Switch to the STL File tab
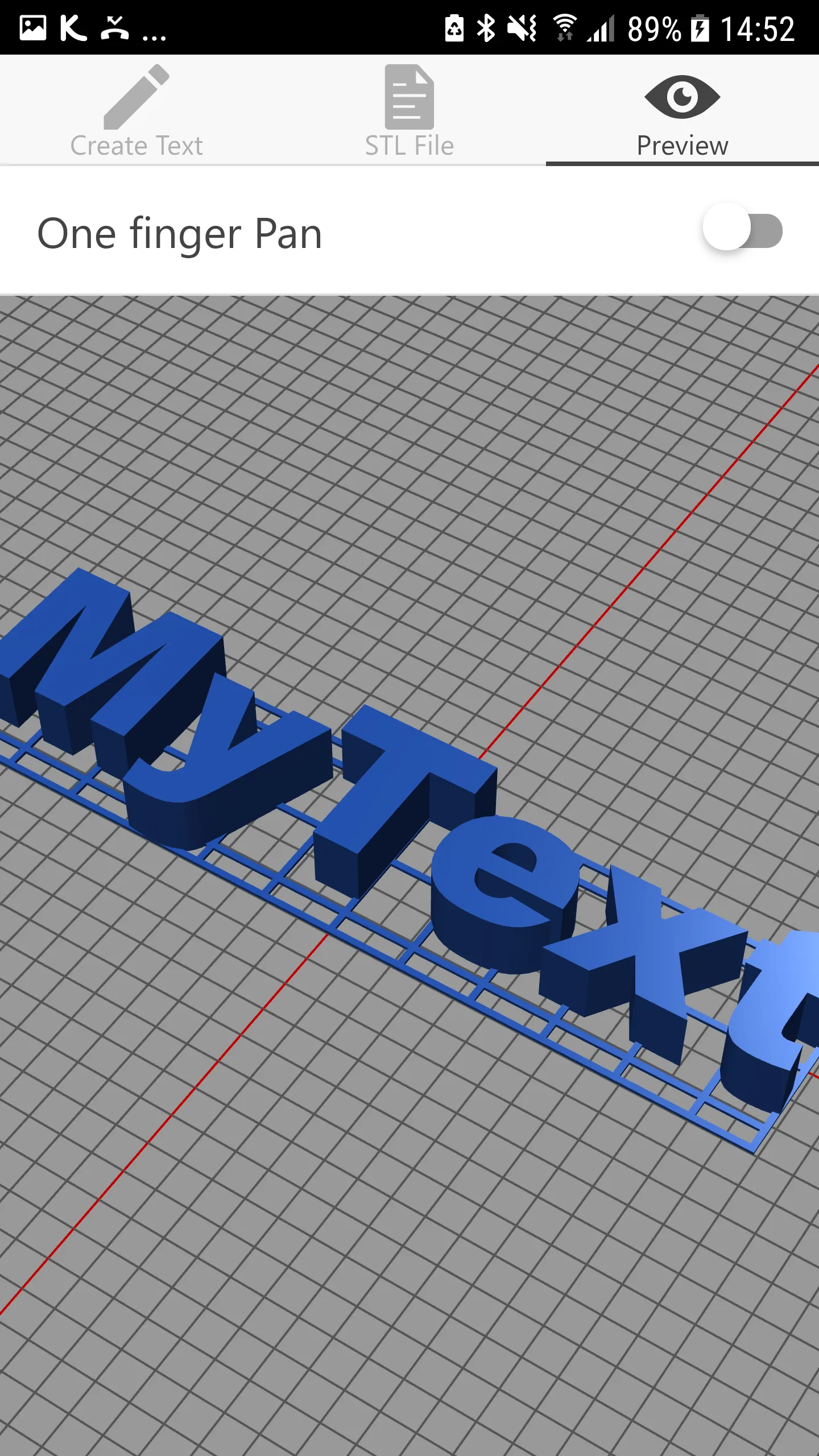 [409, 110]
